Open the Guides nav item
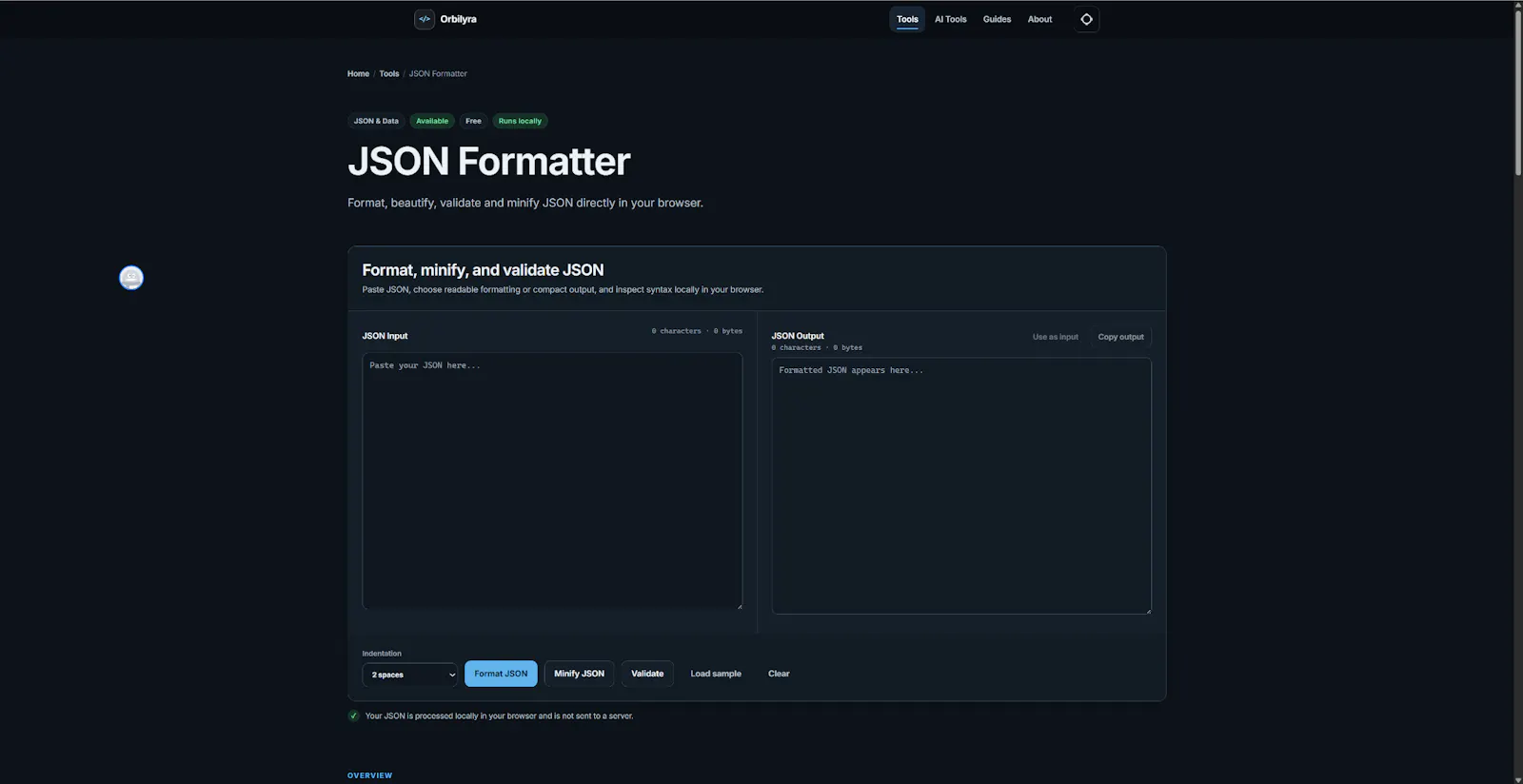This screenshot has height=784, width=1523. tap(997, 19)
